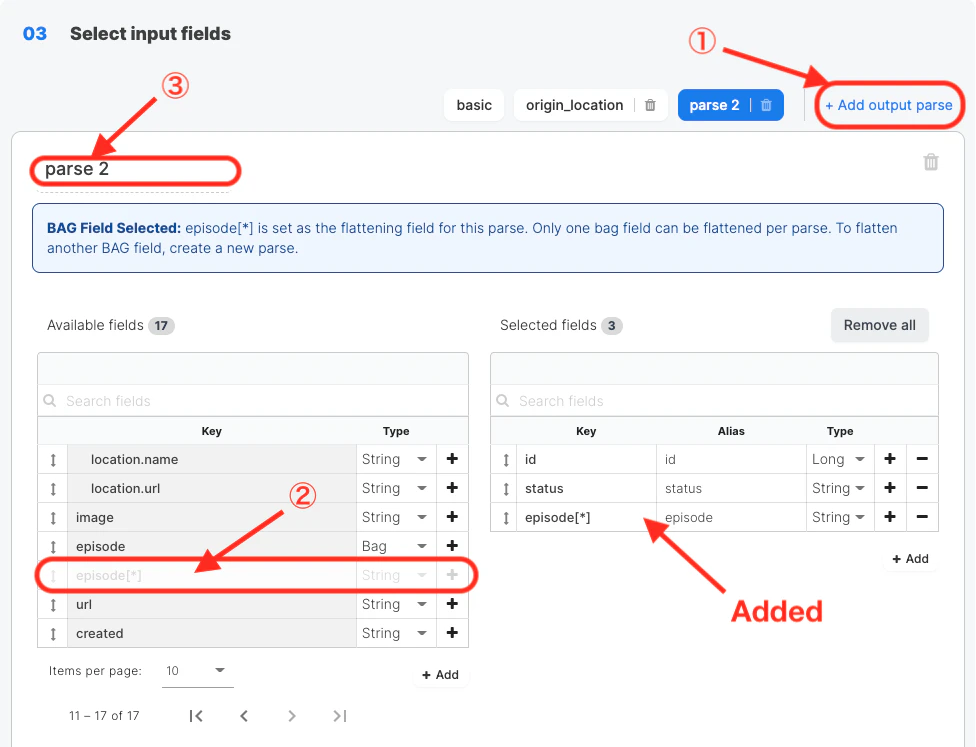Open Long type dropdown for id

[x=839, y=459]
